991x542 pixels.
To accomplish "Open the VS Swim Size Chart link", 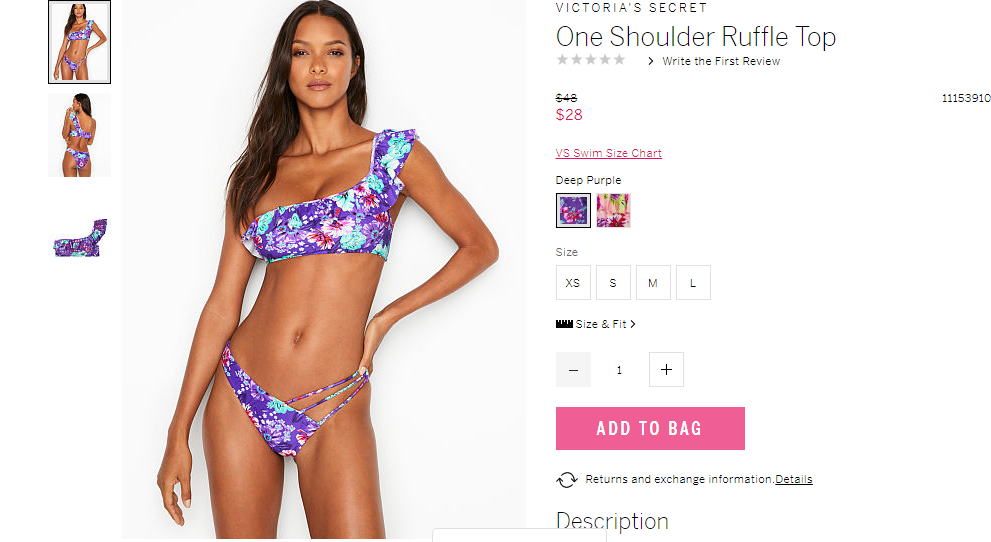I will tap(609, 153).
